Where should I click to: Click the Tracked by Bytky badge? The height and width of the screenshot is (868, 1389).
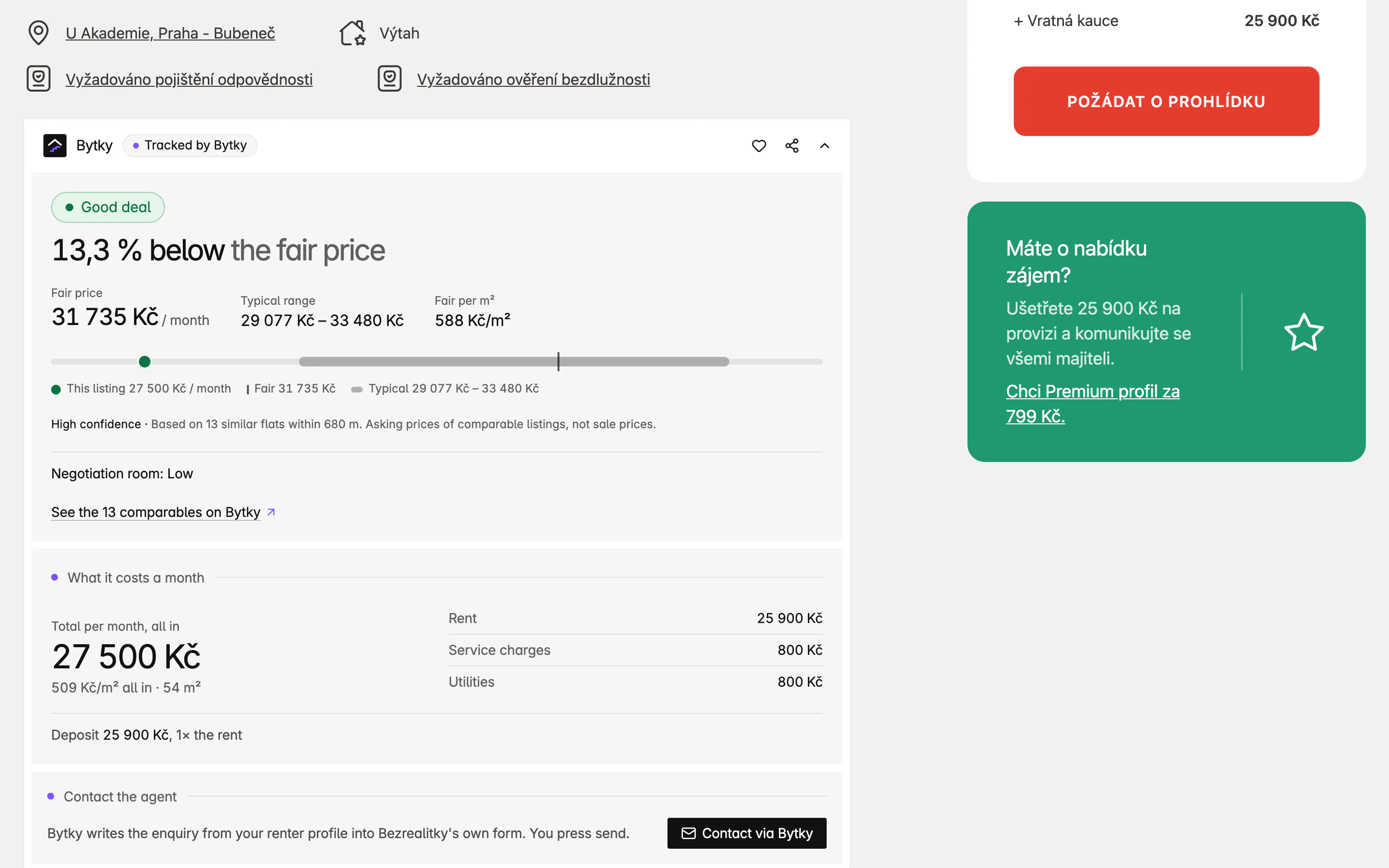[x=190, y=145]
